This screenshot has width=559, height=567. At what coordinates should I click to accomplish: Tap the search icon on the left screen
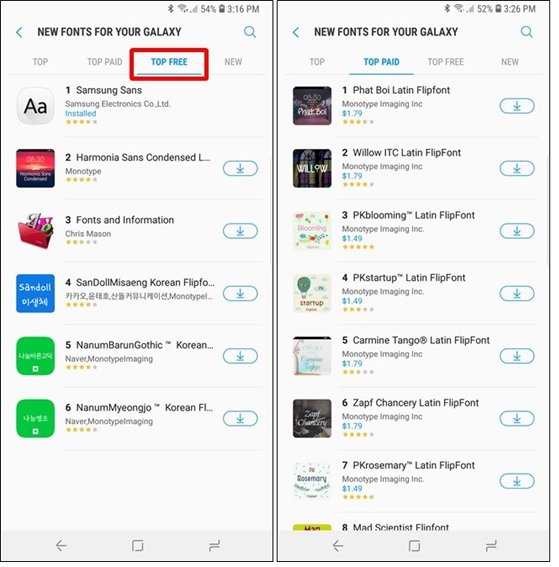click(250, 32)
